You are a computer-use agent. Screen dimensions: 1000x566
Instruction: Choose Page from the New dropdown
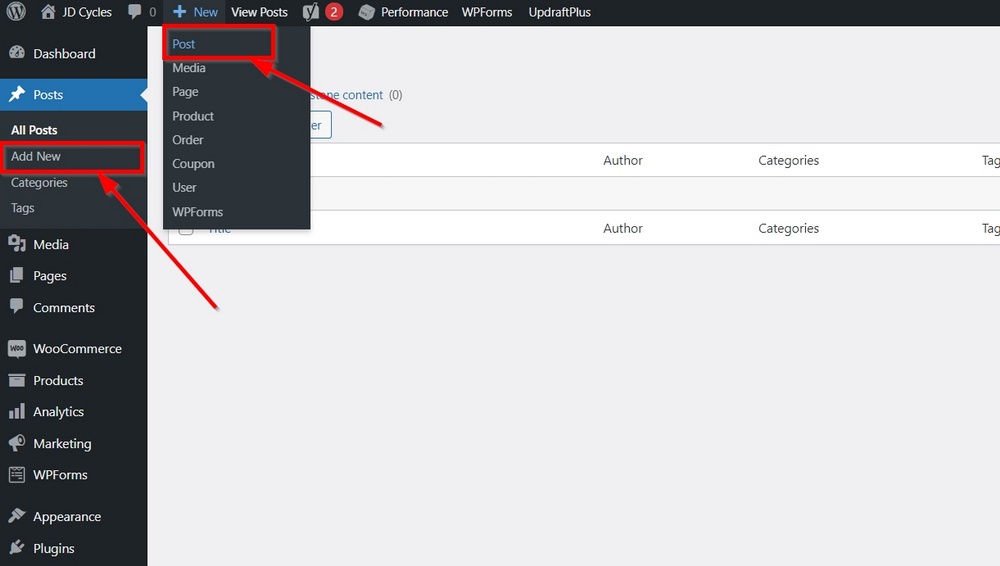click(x=185, y=92)
